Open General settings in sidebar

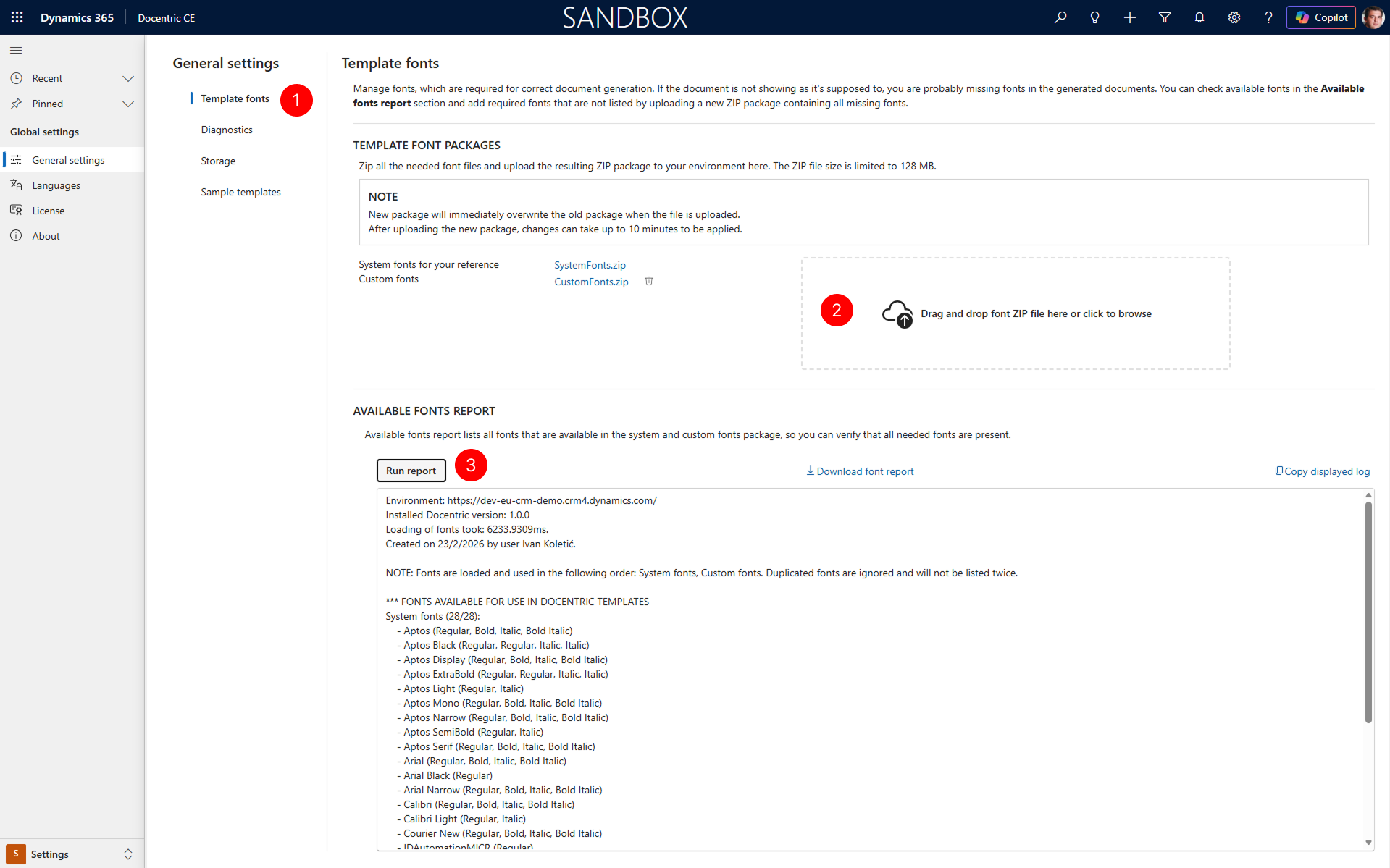click(72, 160)
